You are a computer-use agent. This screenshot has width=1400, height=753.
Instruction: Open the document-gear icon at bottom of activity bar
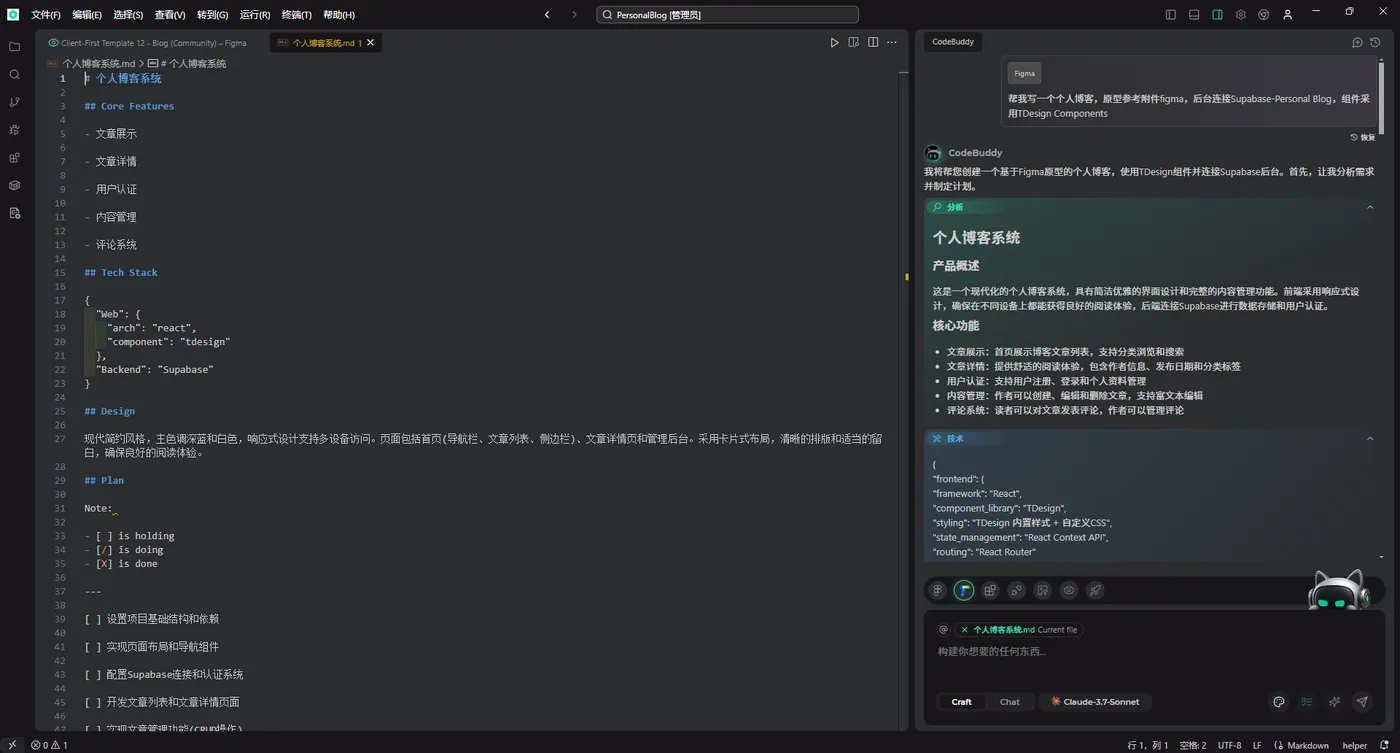pyautogui.click(x=14, y=213)
